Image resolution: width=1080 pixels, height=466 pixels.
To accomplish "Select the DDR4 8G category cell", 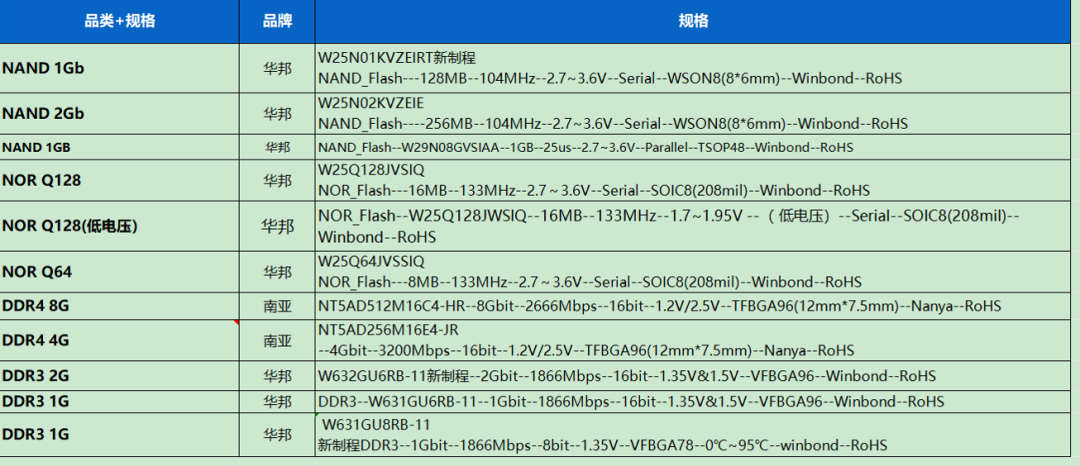I will pyautogui.click(x=120, y=306).
